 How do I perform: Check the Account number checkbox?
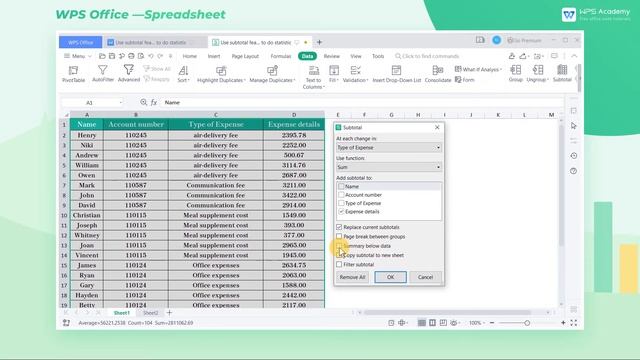[x=341, y=195]
